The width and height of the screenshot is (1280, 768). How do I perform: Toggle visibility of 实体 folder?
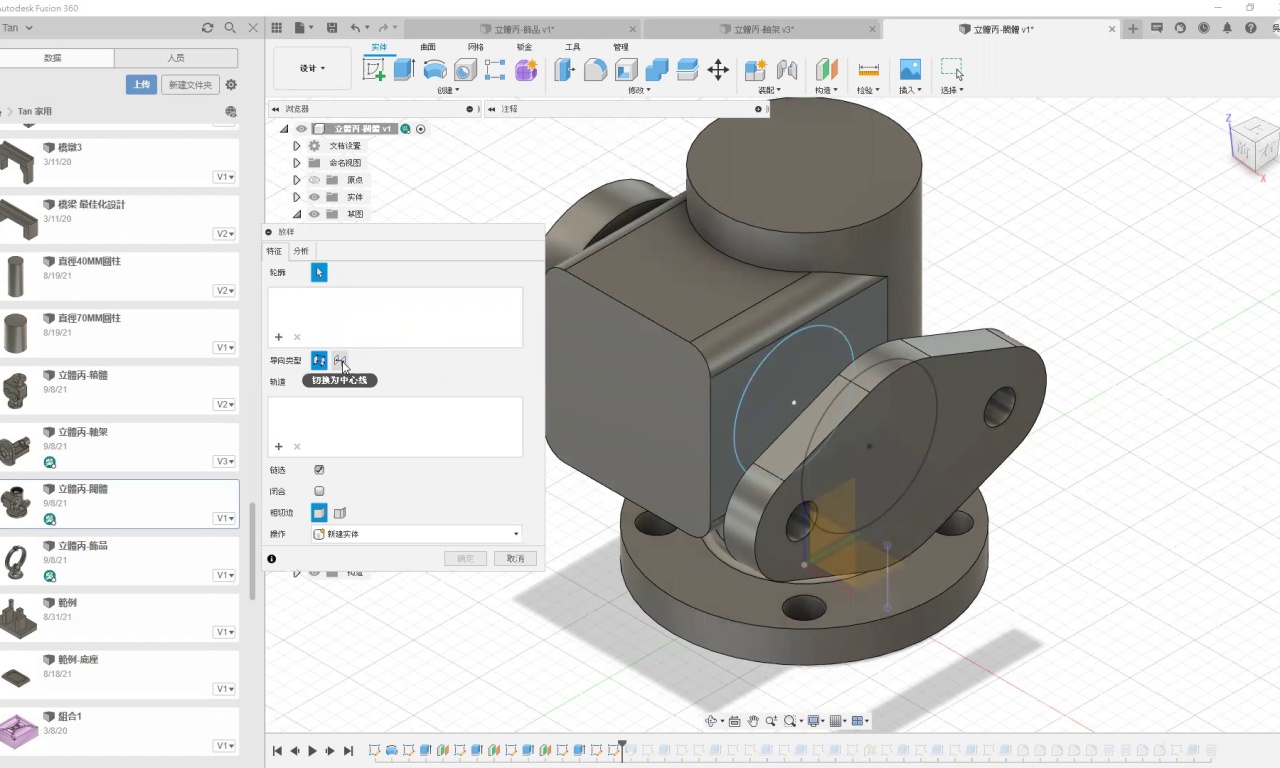coord(314,197)
